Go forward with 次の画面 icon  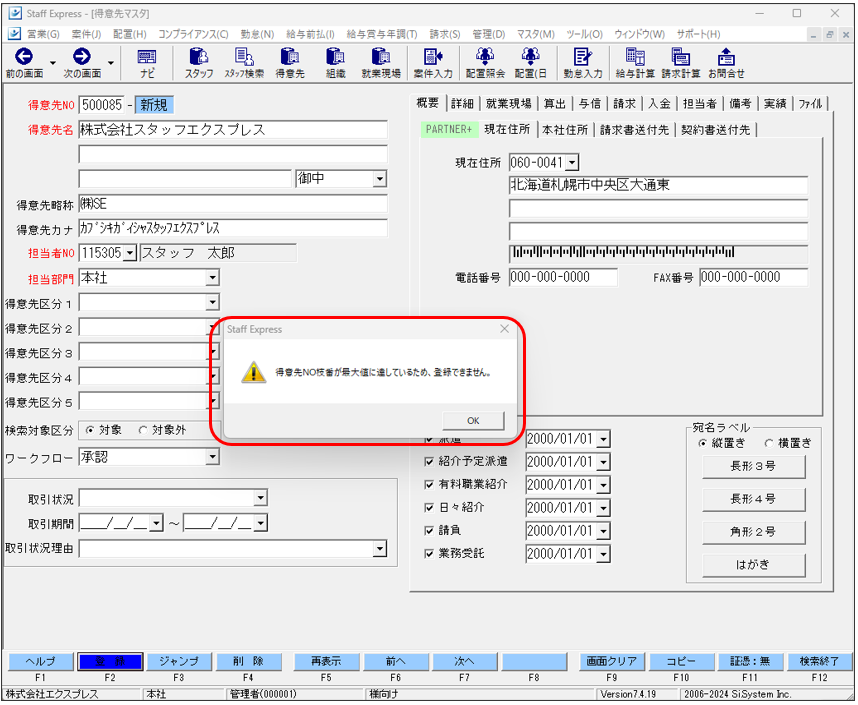click(x=82, y=62)
